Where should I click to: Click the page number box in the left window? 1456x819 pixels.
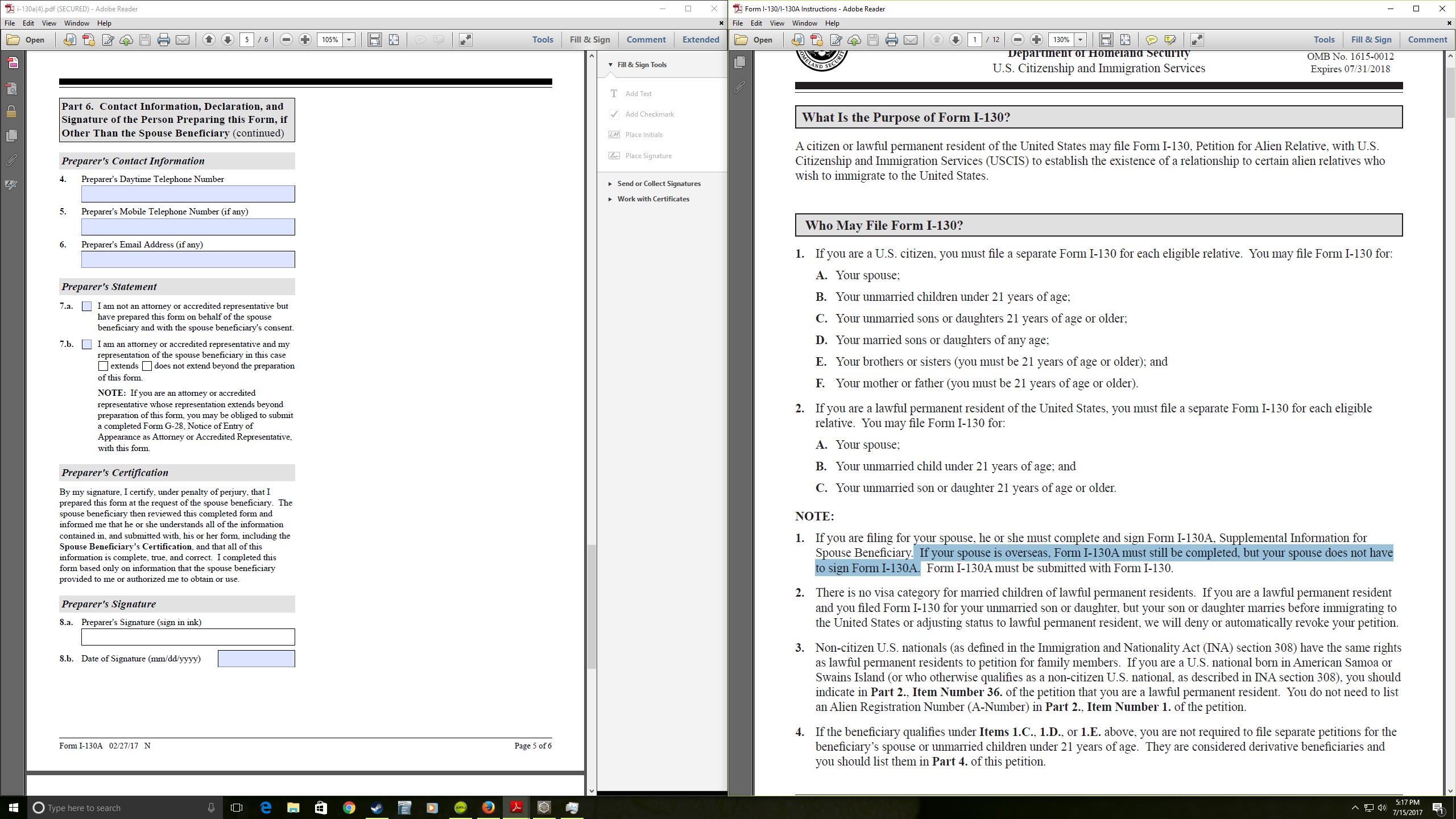(247, 40)
